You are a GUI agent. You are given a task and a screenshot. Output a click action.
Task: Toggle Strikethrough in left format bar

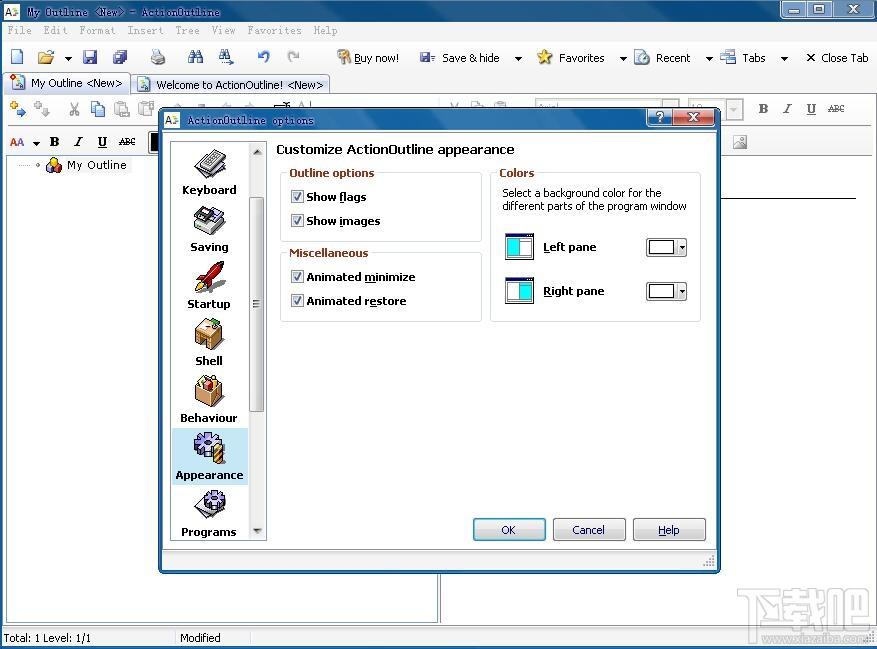click(127, 142)
